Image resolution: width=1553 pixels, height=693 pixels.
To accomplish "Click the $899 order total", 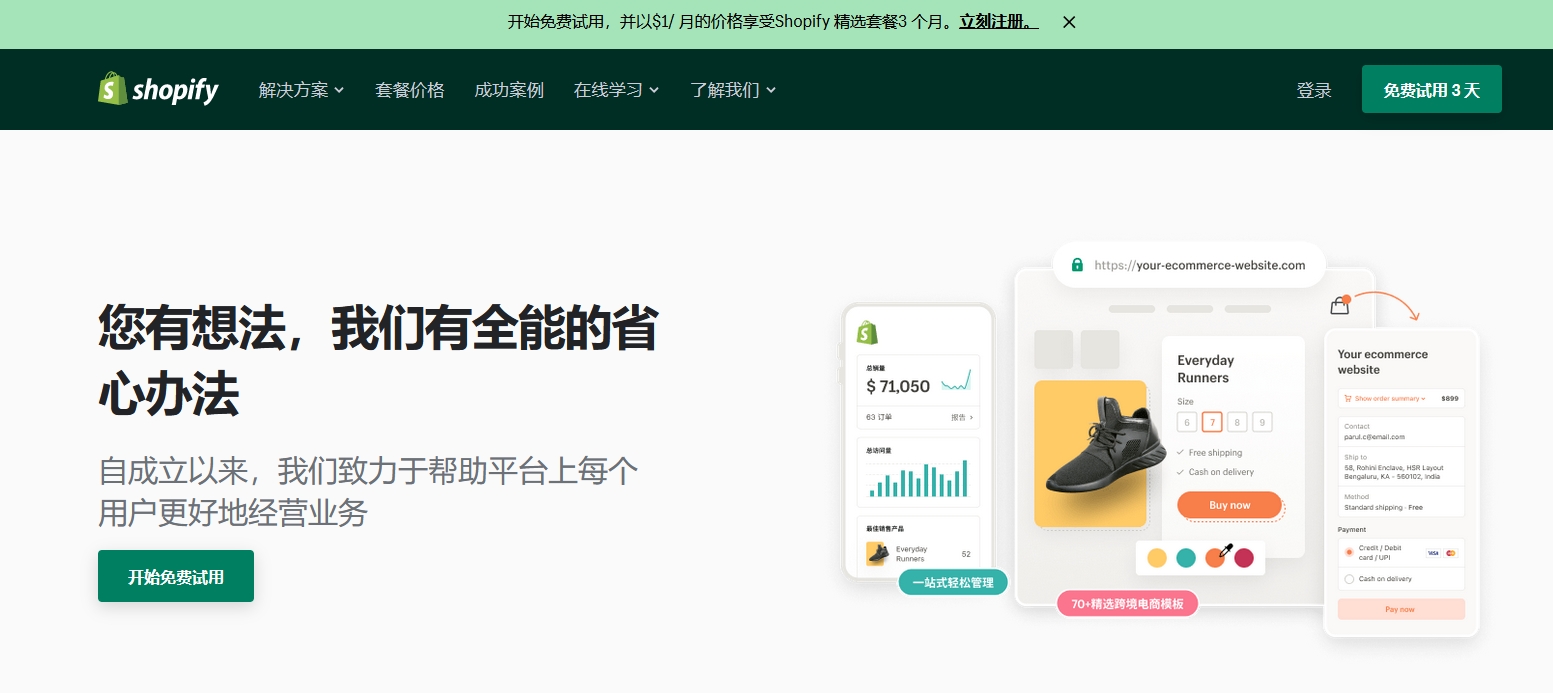I will (x=1450, y=398).
